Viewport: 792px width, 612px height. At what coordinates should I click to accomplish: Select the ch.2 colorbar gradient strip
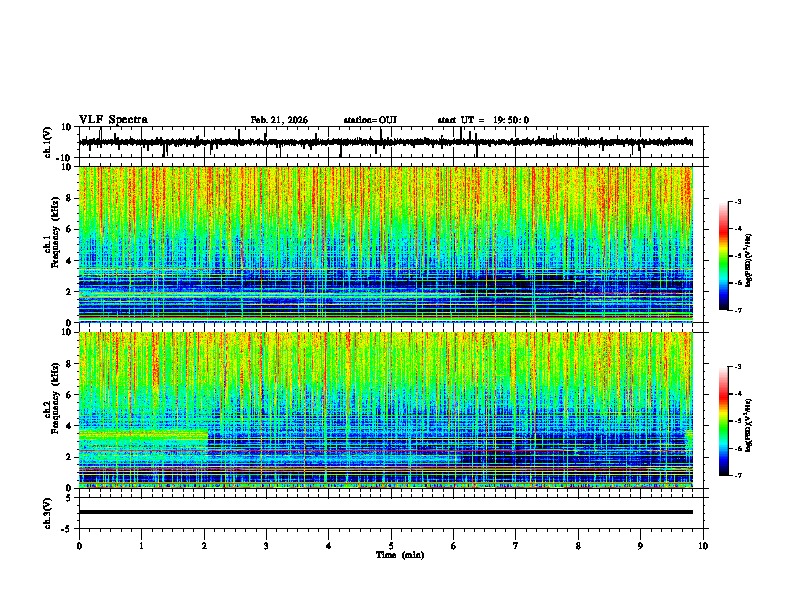723,421
